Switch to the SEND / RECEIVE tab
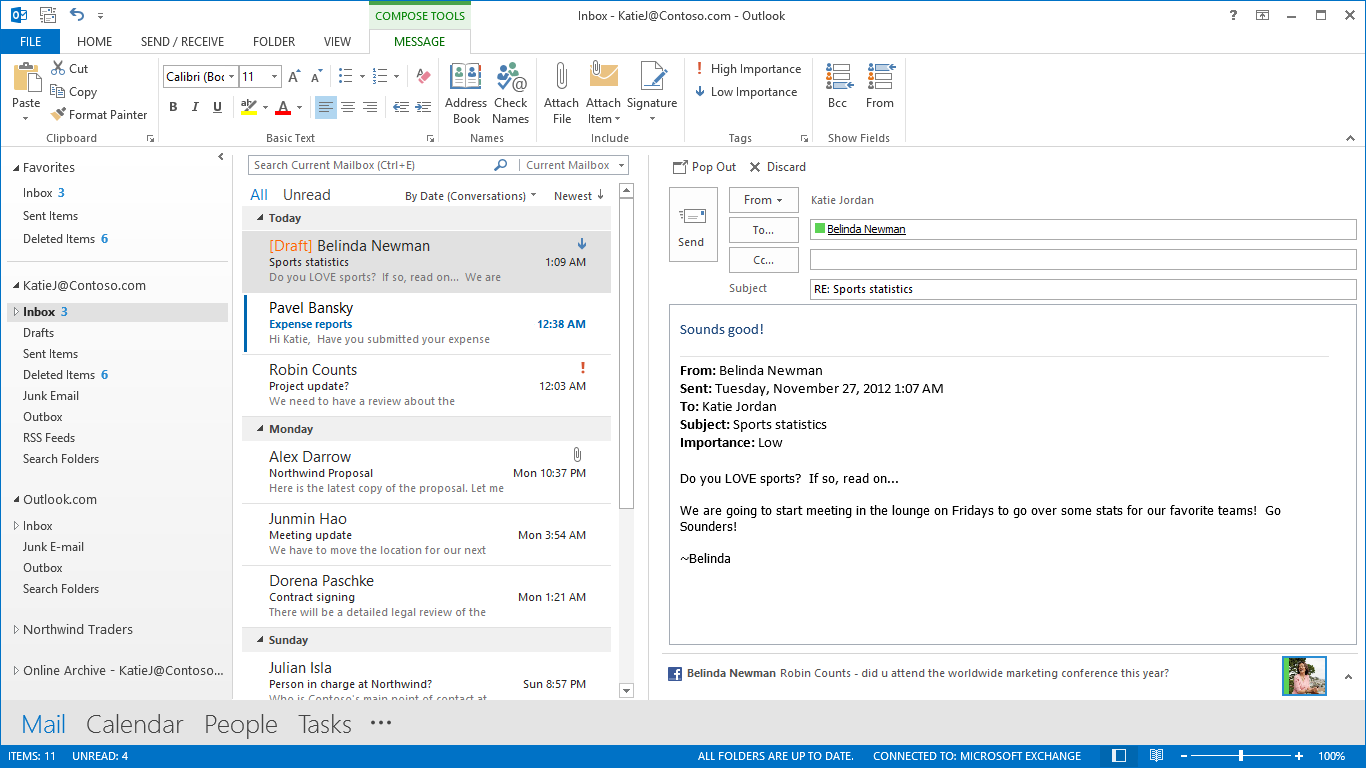 [182, 42]
